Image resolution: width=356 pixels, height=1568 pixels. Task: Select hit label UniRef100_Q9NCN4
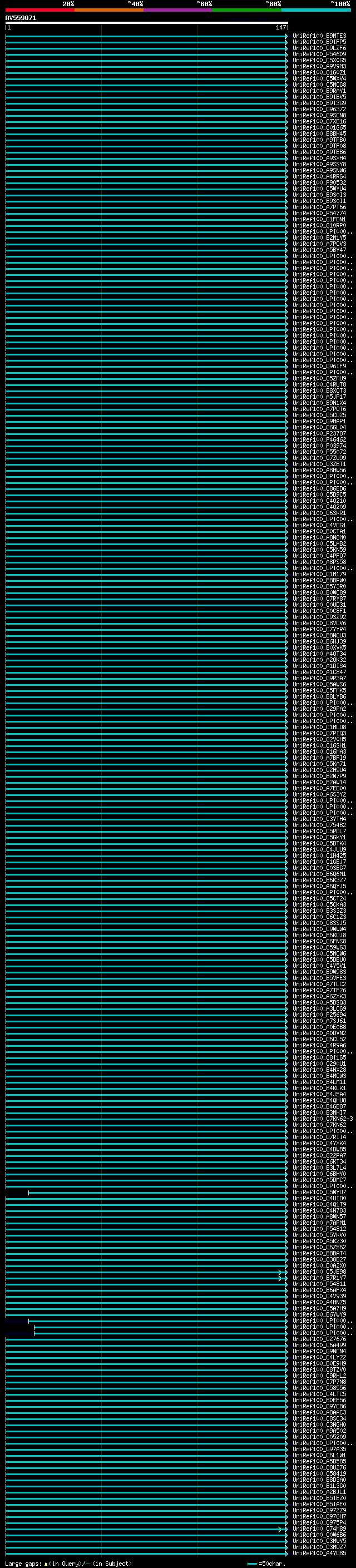(x=319, y=1351)
